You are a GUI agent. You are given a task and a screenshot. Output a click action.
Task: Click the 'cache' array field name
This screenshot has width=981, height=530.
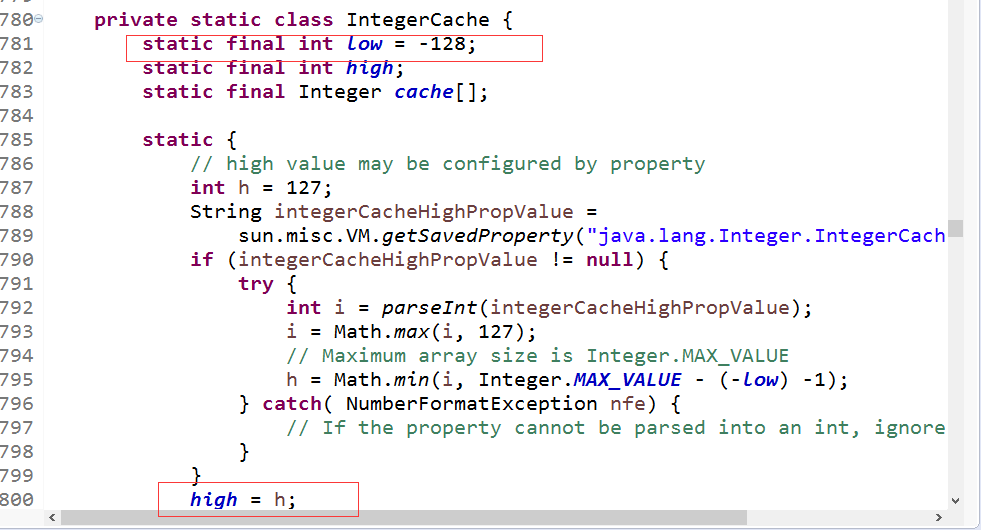[424, 92]
